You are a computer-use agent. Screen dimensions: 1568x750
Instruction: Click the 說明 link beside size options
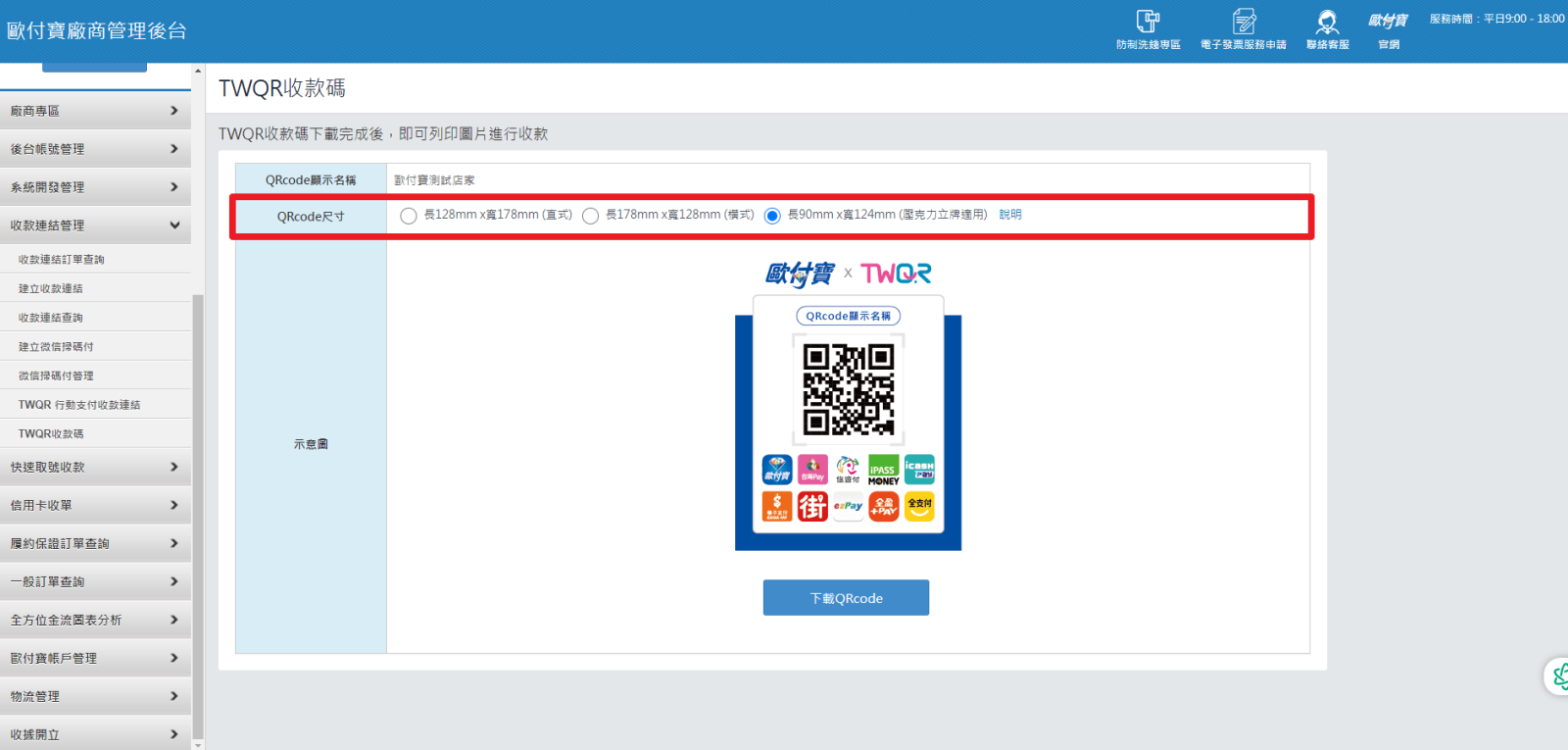click(x=1010, y=215)
